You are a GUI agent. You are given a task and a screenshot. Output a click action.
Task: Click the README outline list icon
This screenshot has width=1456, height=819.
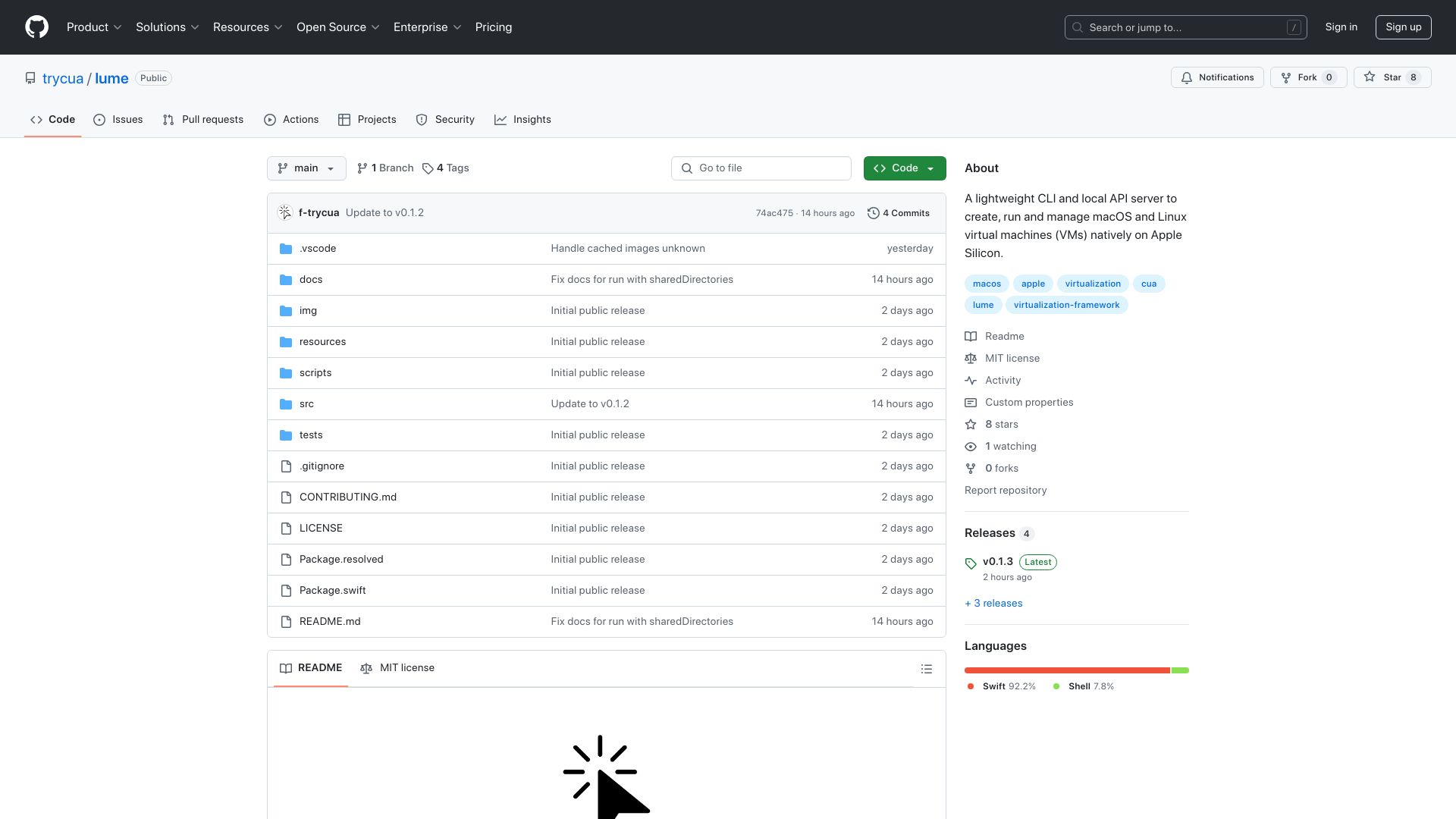point(926,669)
